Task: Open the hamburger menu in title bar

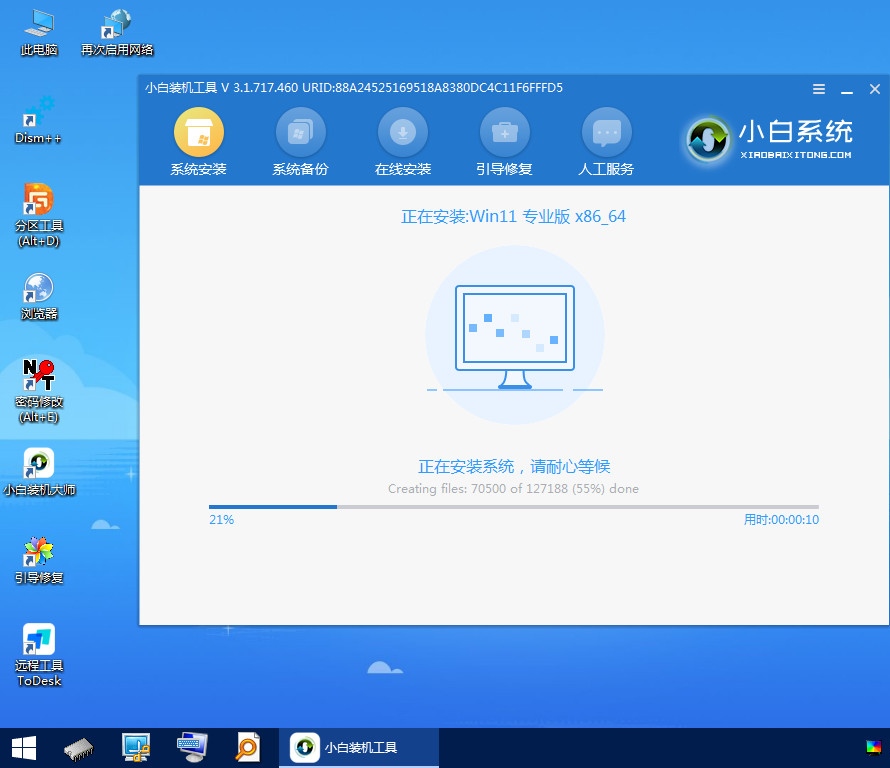Action: (x=819, y=89)
